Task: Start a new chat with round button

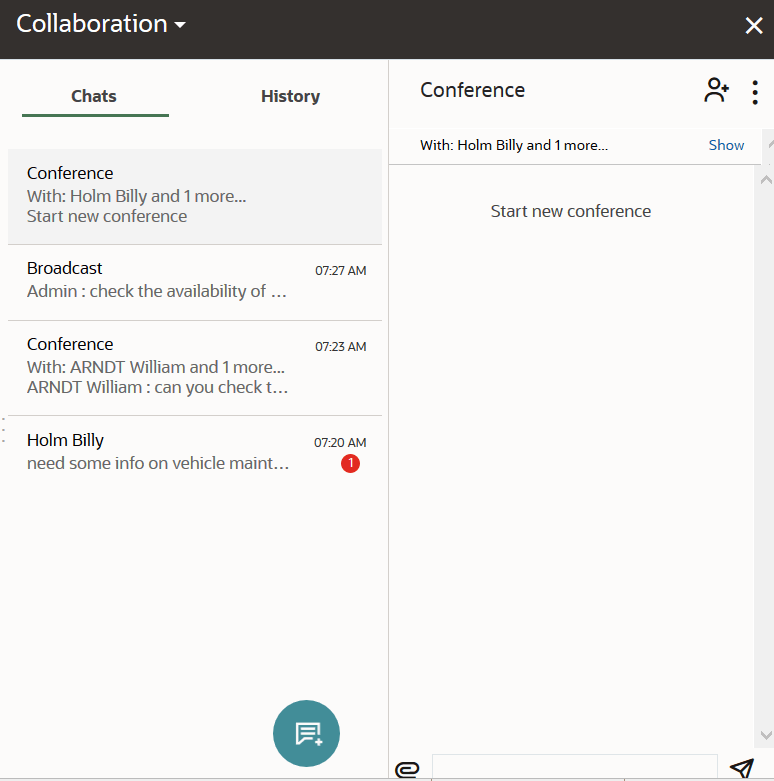Action: 306,733
